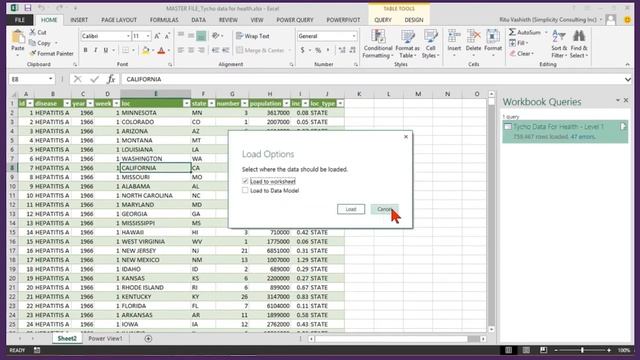Switch to the POWER QUERY ribbon tab
The height and width of the screenshot is (360, 640).
[295, 20]
